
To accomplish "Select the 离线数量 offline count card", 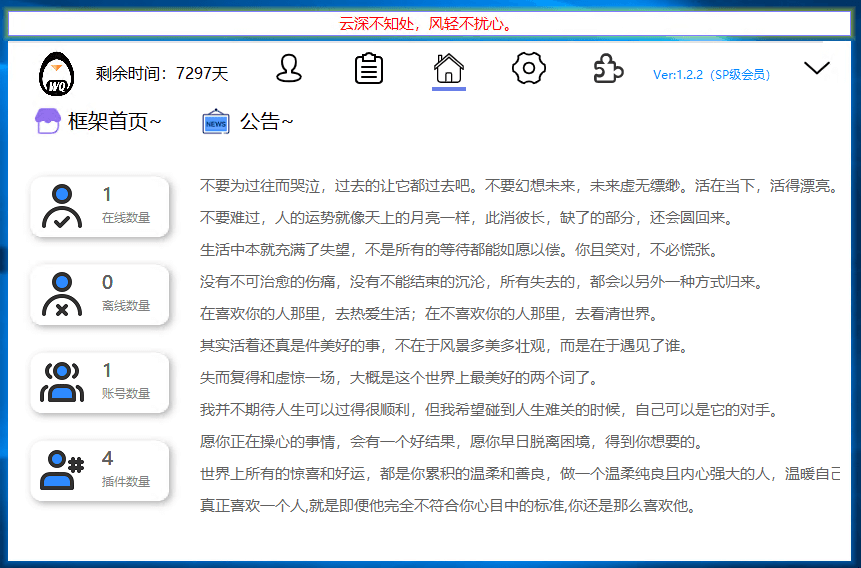I will click(x=100, y=295).
